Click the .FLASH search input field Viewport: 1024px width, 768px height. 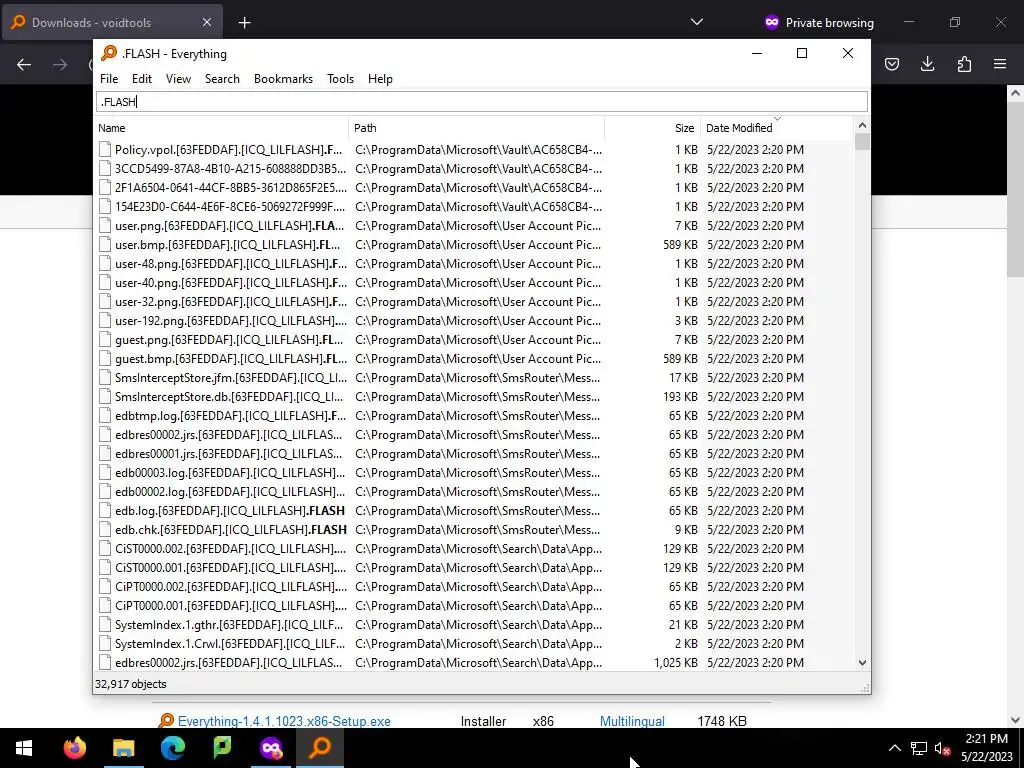[482, 102]
